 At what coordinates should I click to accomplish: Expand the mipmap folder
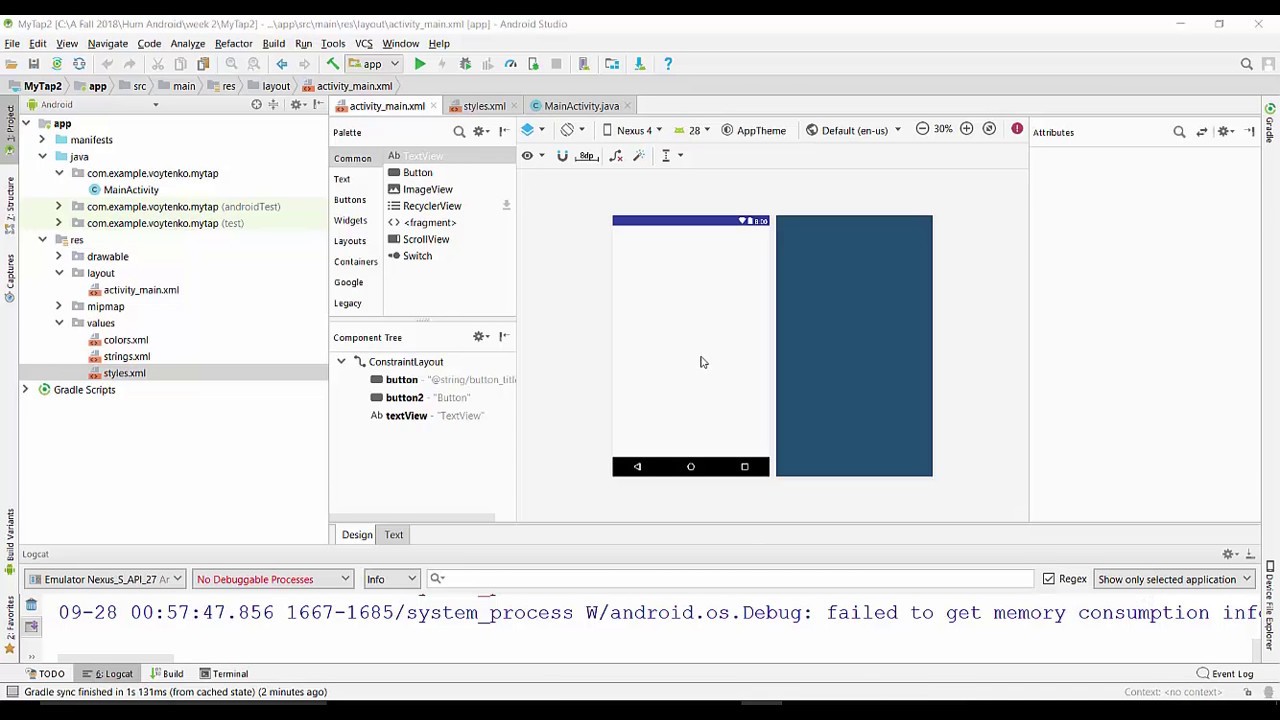pyautogui.click(x=58, y=306)
